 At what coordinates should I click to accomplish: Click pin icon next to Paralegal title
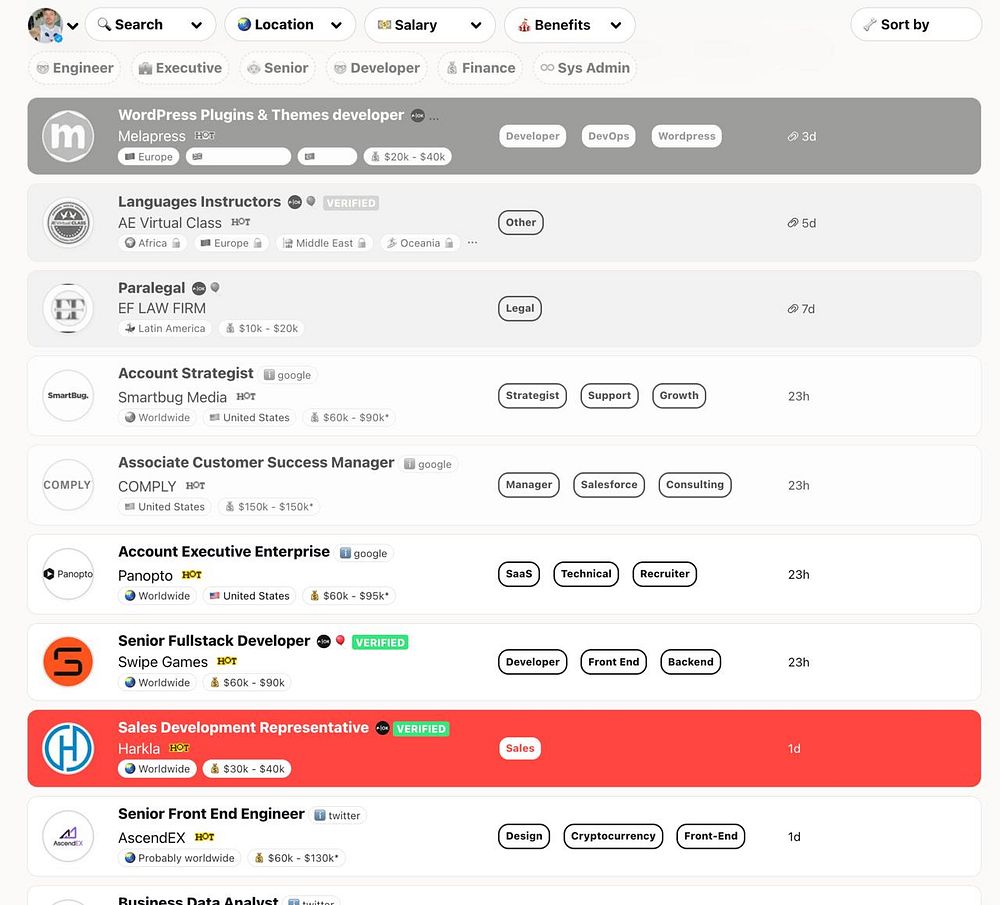pyautogui.click(x=215, y=288)
